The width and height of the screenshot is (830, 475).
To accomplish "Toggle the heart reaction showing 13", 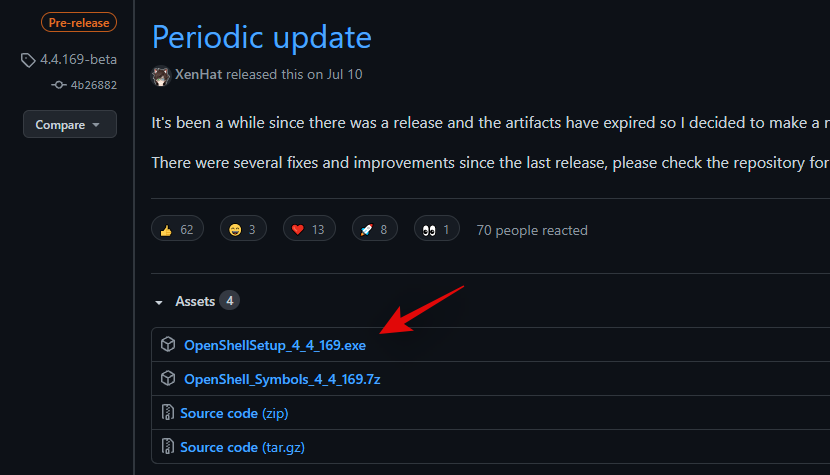I will point(309,229).
